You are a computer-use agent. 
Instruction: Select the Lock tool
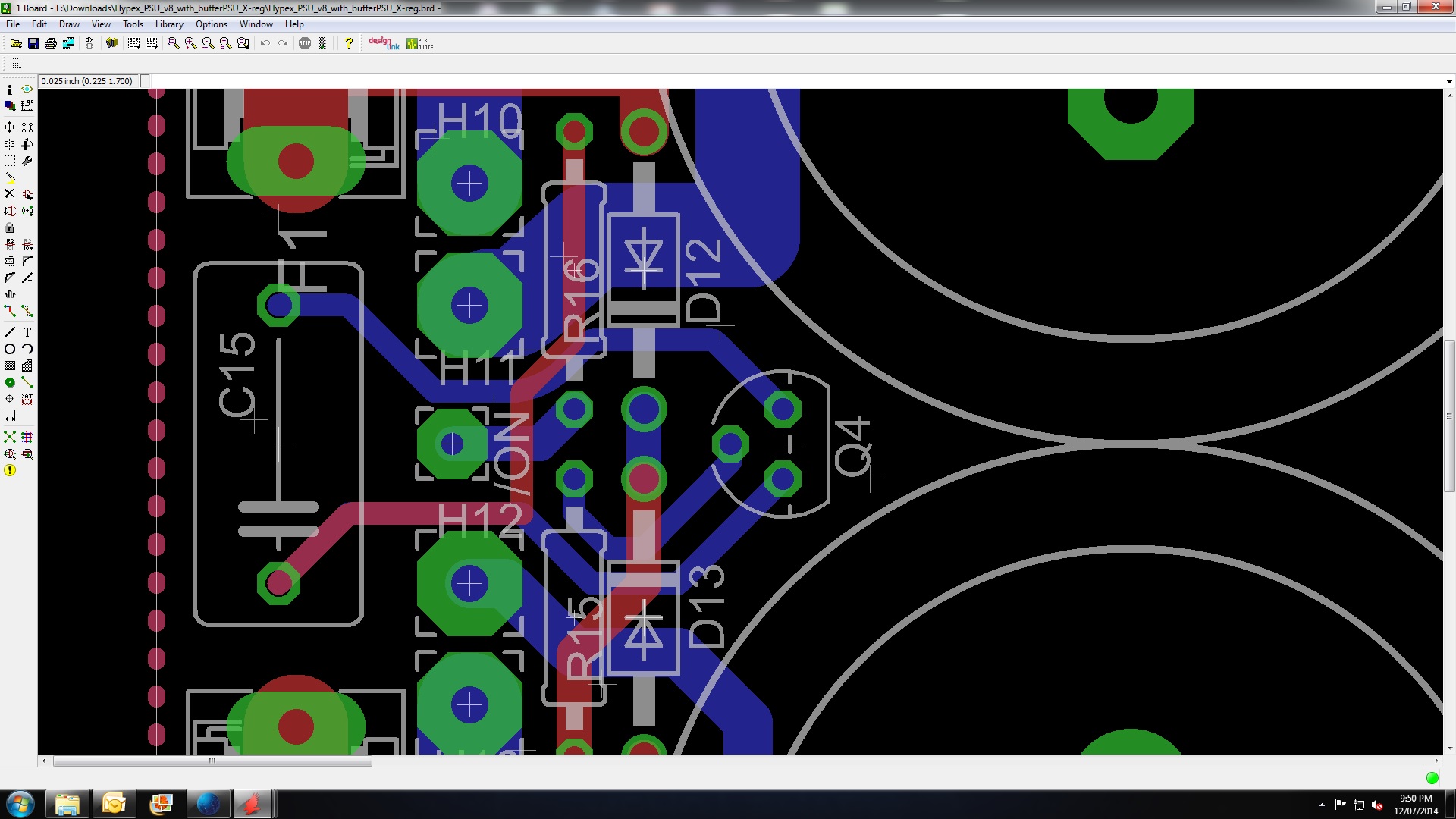tap(10, 227)
